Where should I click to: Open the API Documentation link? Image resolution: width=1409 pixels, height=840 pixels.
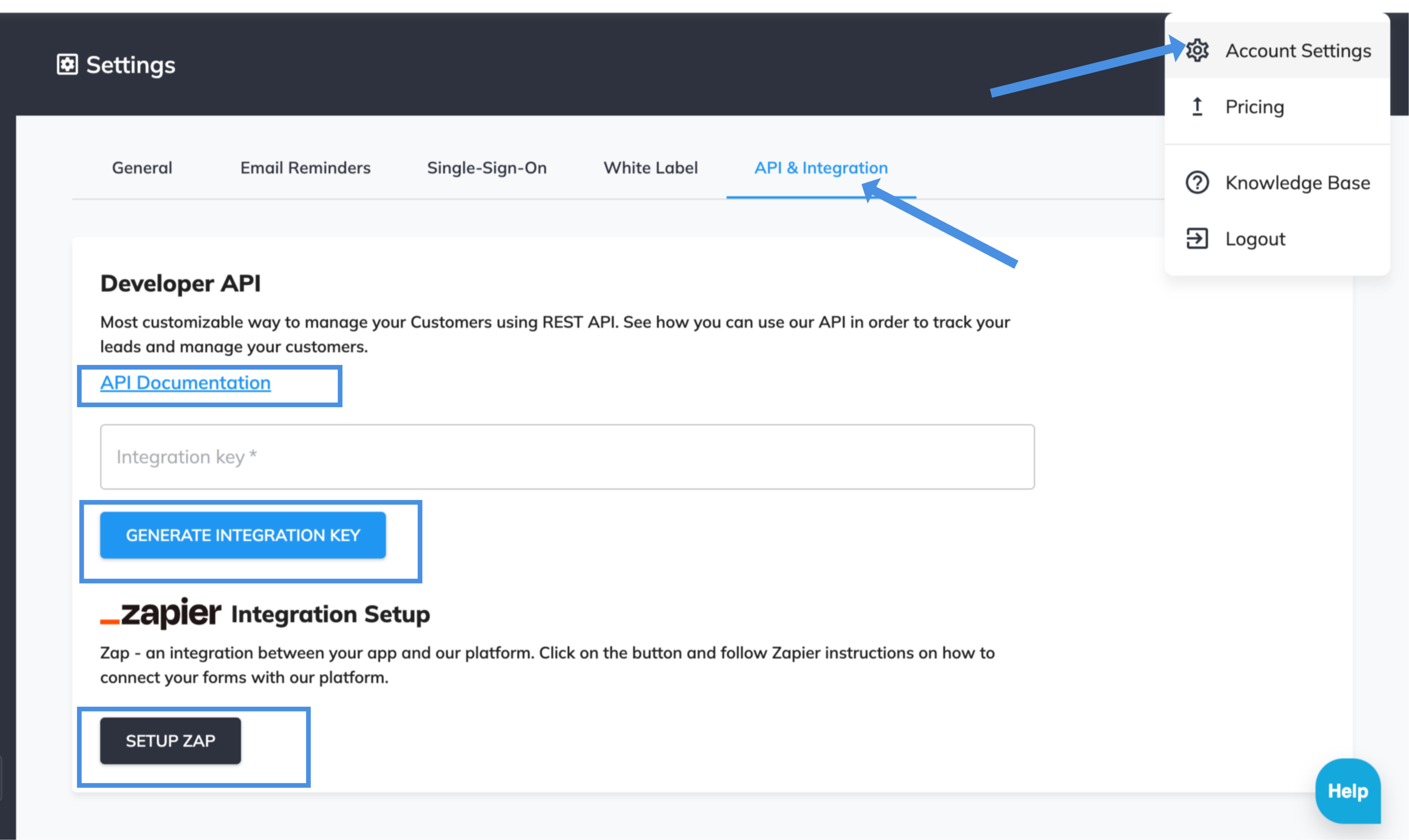click(x=186, y=383)
